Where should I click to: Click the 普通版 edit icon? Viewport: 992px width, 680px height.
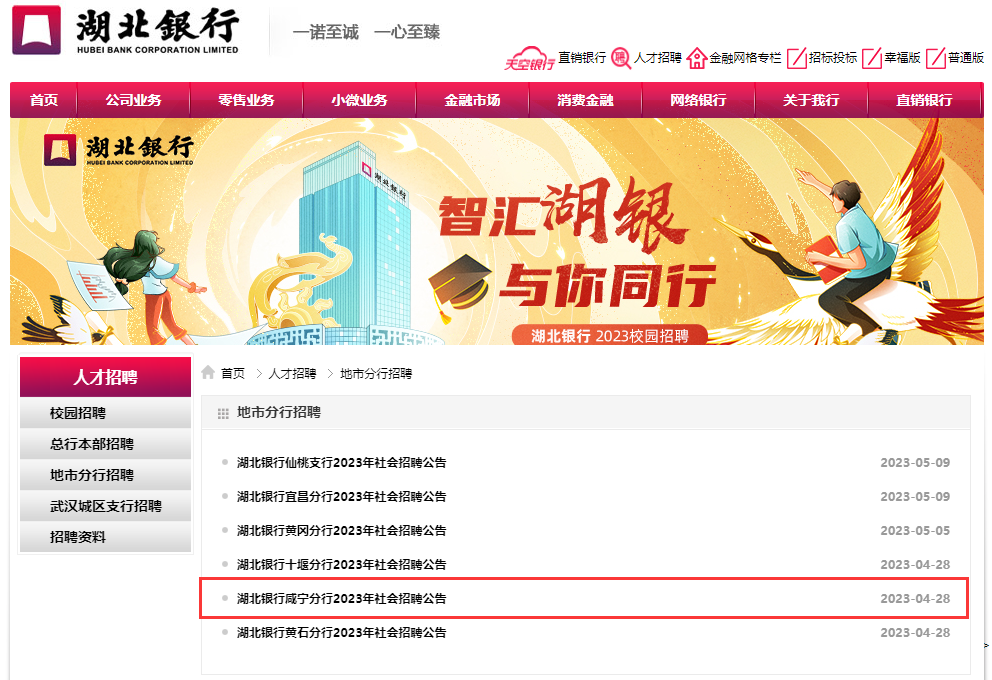coord(936,58)
